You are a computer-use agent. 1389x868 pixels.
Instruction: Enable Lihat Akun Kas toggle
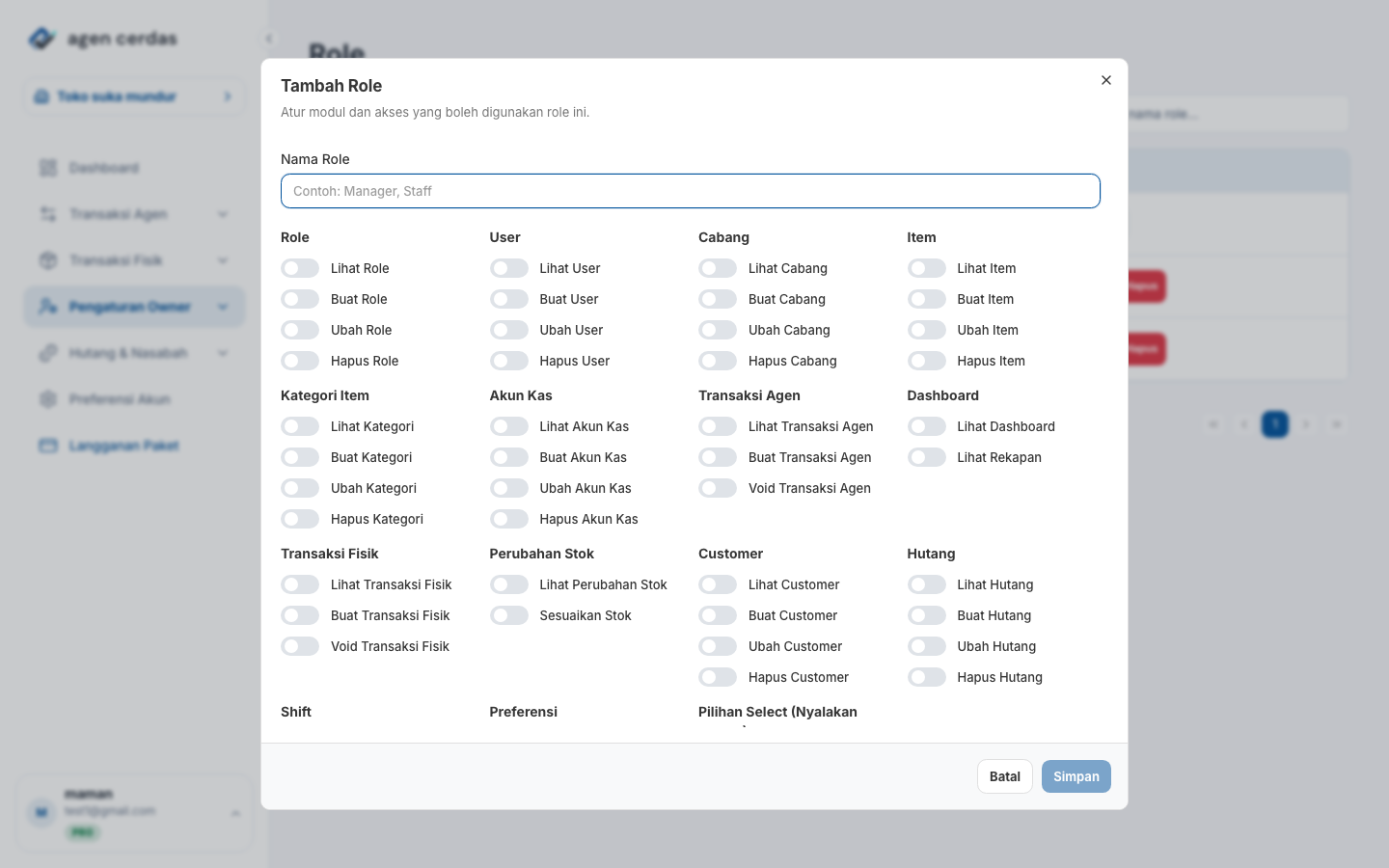coord(509,426)
